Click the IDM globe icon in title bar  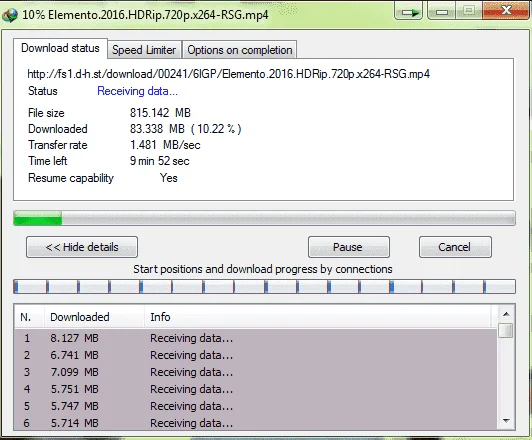(x=10, y=15)
